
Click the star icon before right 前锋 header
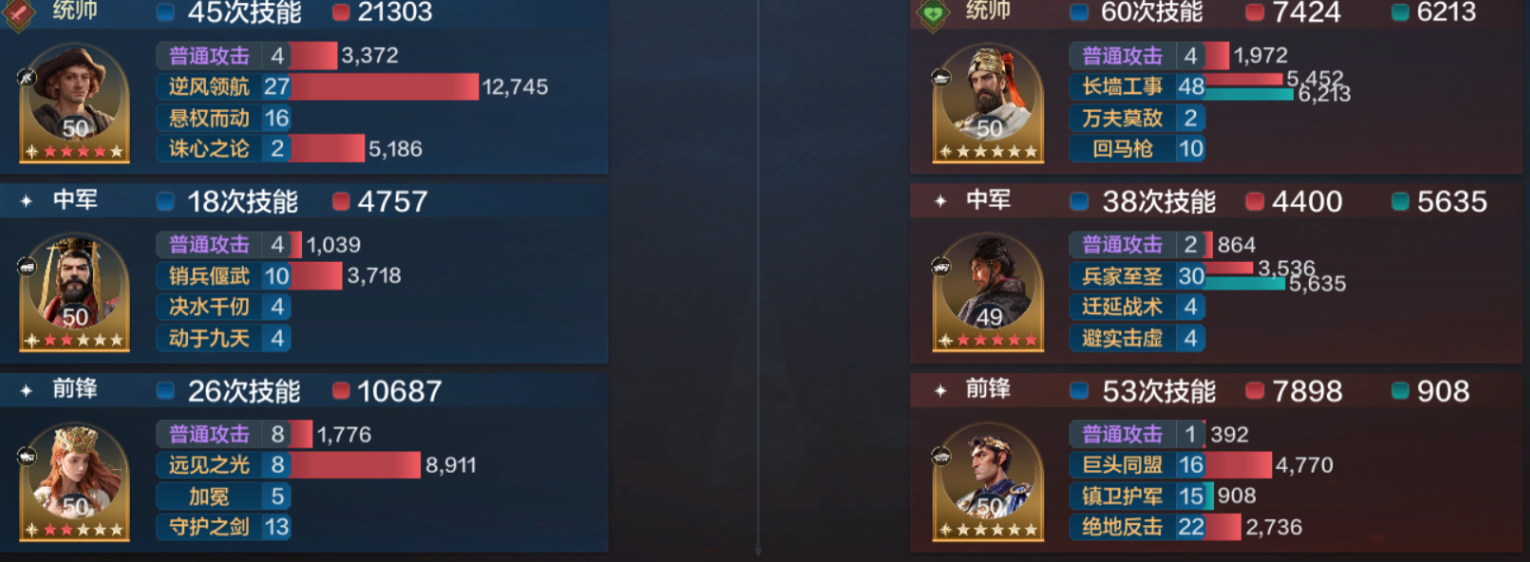940,391
